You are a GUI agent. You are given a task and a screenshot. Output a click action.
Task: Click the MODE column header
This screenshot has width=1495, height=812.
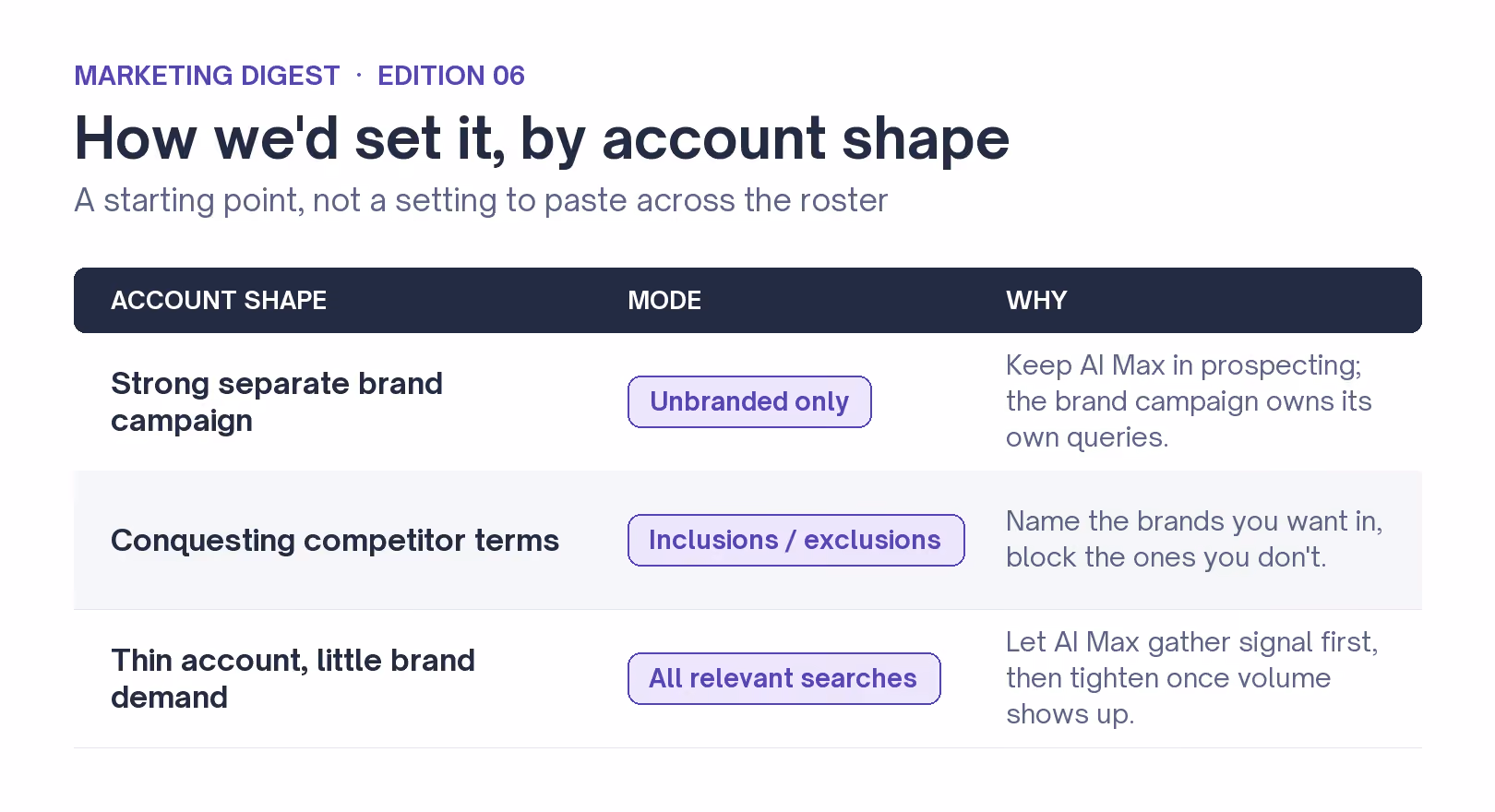click(x=664, y=300)
